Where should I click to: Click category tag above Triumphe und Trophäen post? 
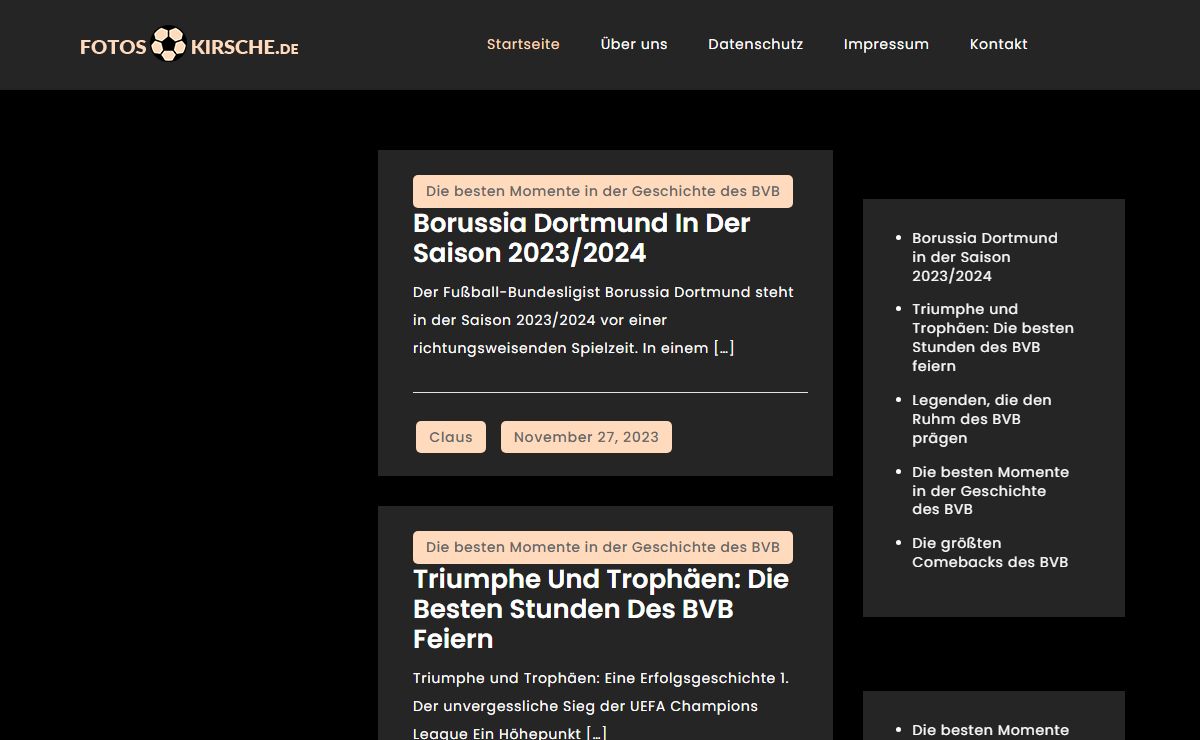tap(603, 547)
